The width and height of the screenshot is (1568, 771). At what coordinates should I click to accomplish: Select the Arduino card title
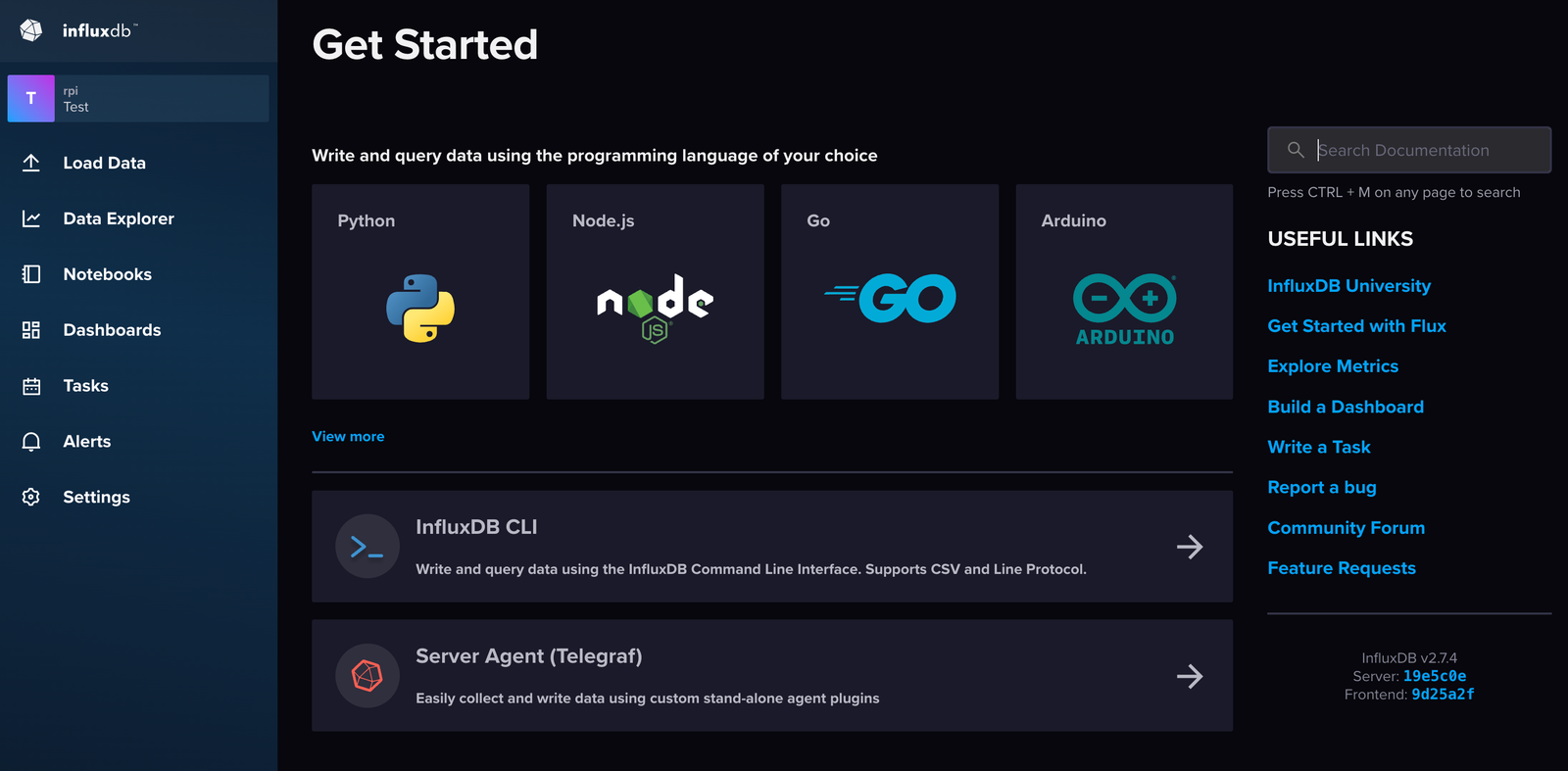(1074, 221)
